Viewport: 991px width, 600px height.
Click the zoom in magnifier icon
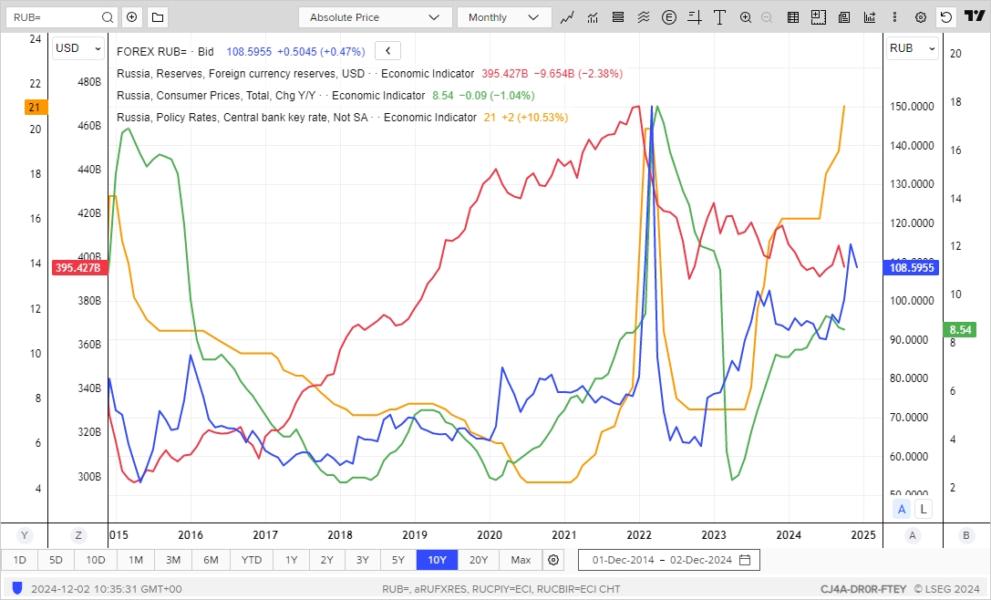746,17
